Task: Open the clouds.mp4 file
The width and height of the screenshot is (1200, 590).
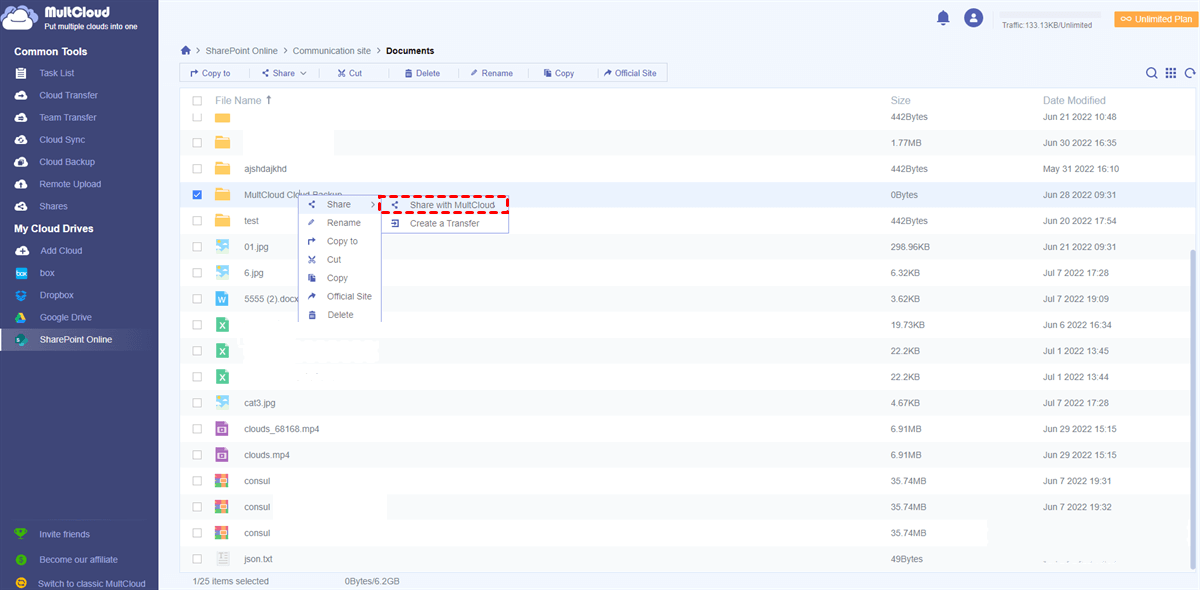Action: pyautogui.click(x=267, y=455)
